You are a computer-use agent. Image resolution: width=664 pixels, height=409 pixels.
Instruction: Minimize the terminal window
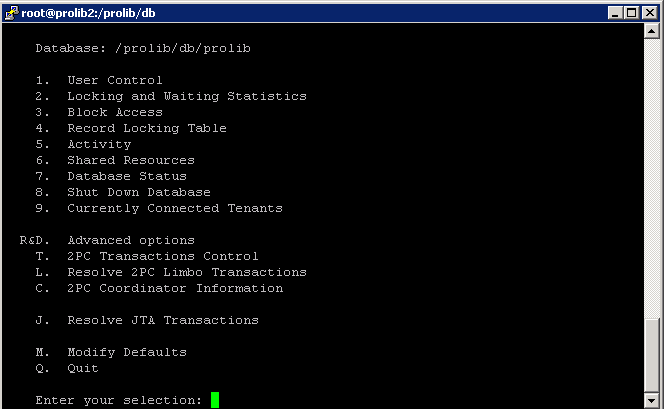point(615,13)
